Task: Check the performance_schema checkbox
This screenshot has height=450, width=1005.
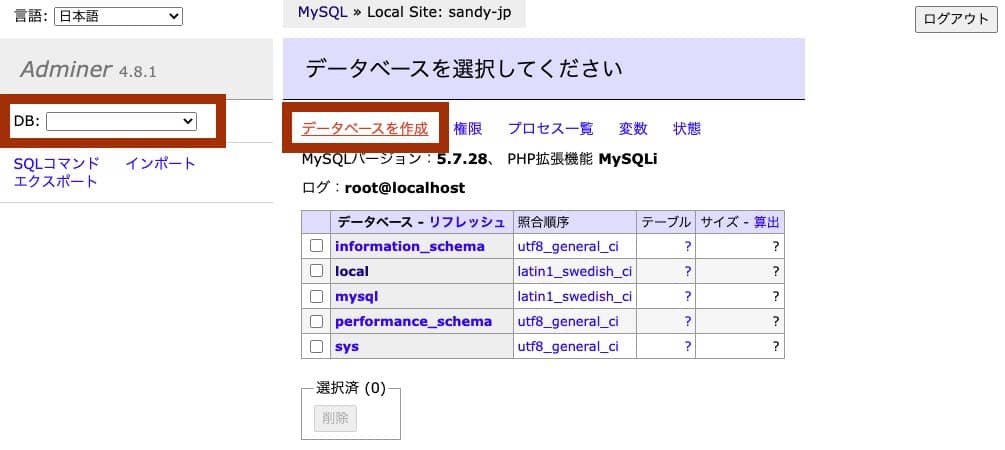Action: 316,321
